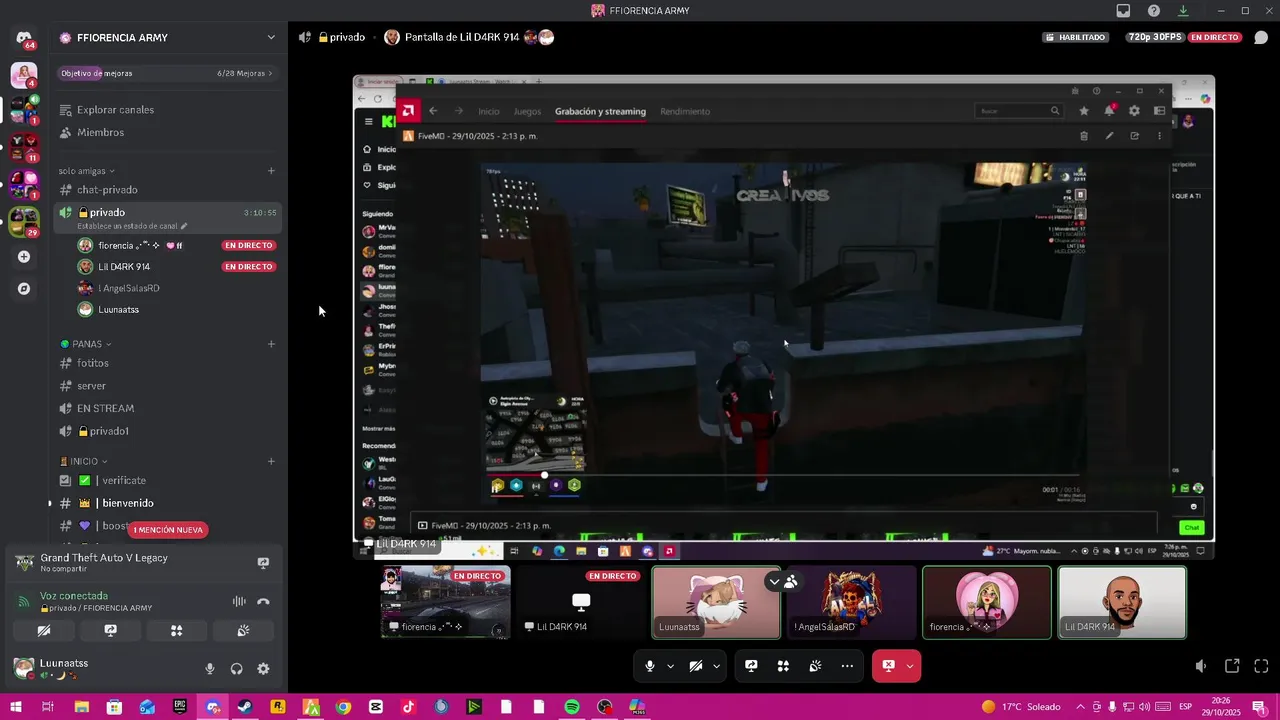Viewport: 1280px width, 720px height.
Task: Adjust stream volume speaker icon
Action: pos(1201,666)
